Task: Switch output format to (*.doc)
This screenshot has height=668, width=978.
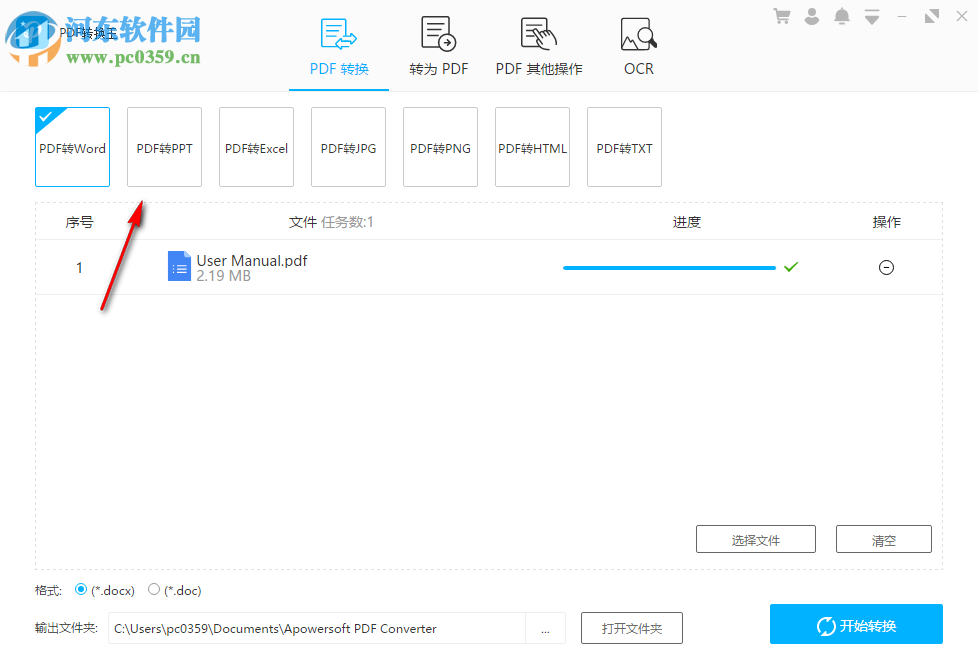Action: (x=154, y=589)
